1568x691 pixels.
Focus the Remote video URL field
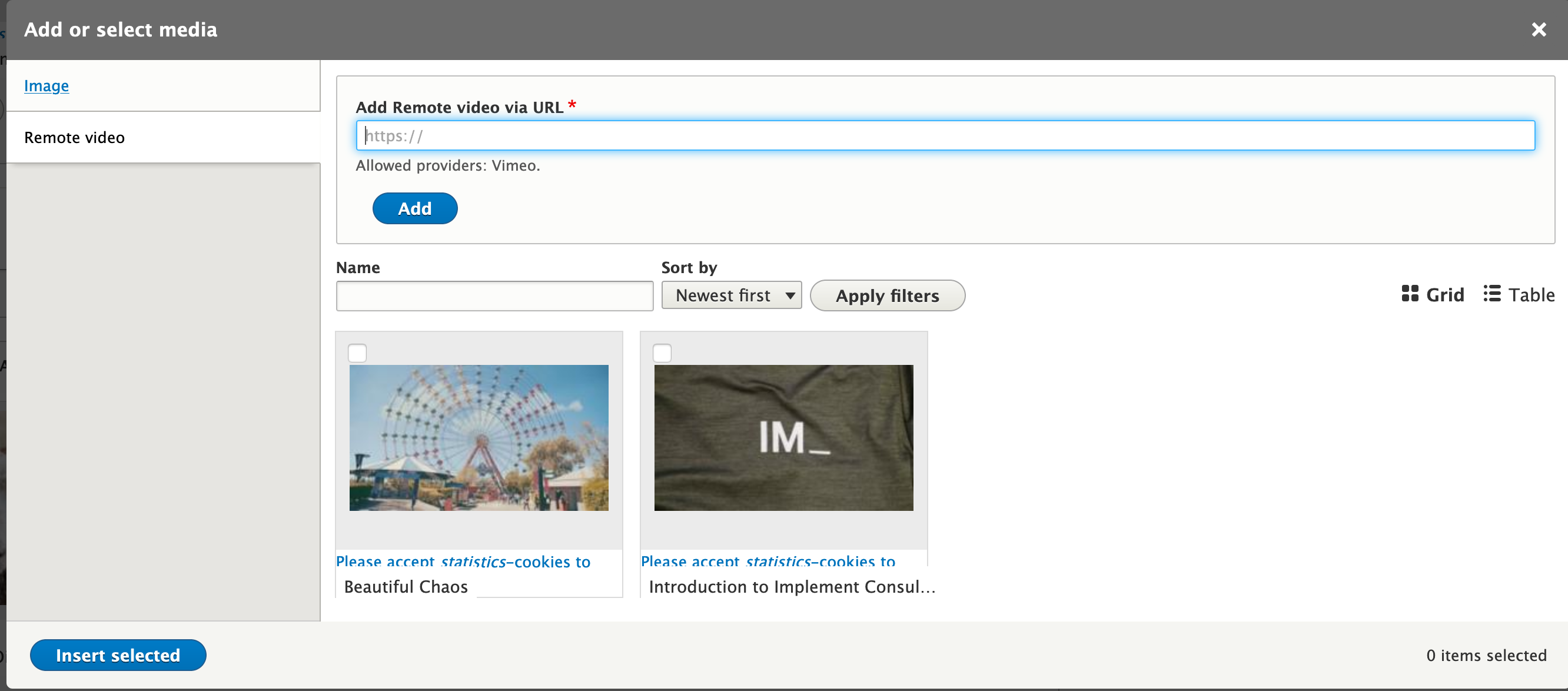pos(945,136)
